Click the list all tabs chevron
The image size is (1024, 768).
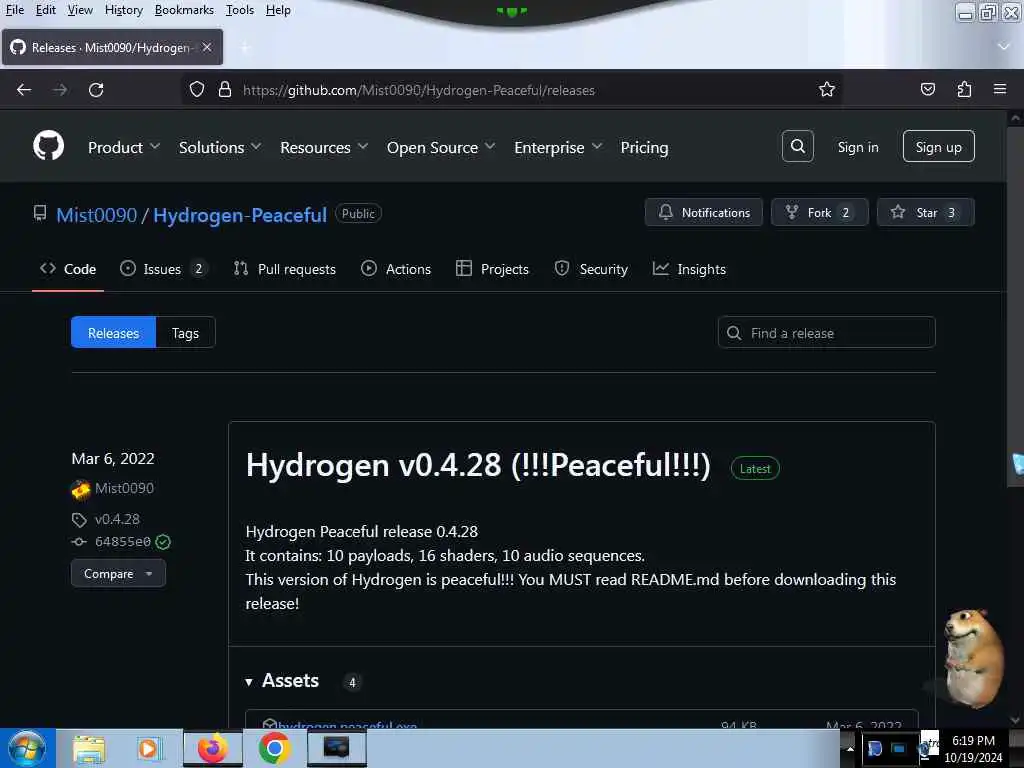(x=1004, y=46)
